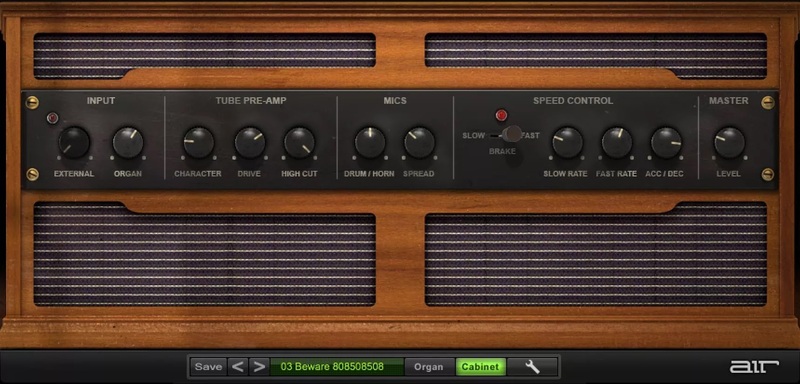The image size is (800, 384).
Task: Save the current preset
Action: pos(208,367)
